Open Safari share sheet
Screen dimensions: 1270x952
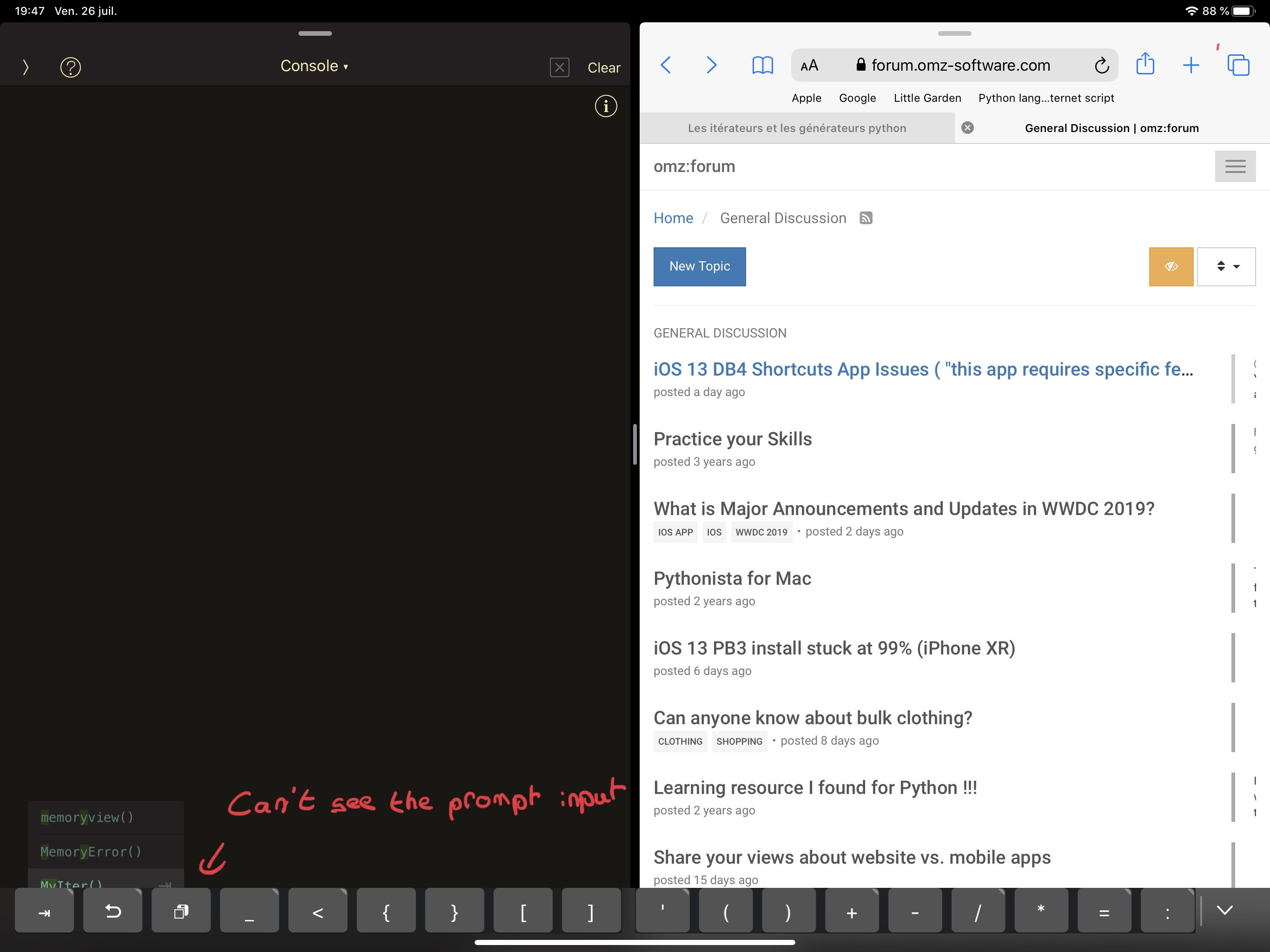tap(1145, 64)
